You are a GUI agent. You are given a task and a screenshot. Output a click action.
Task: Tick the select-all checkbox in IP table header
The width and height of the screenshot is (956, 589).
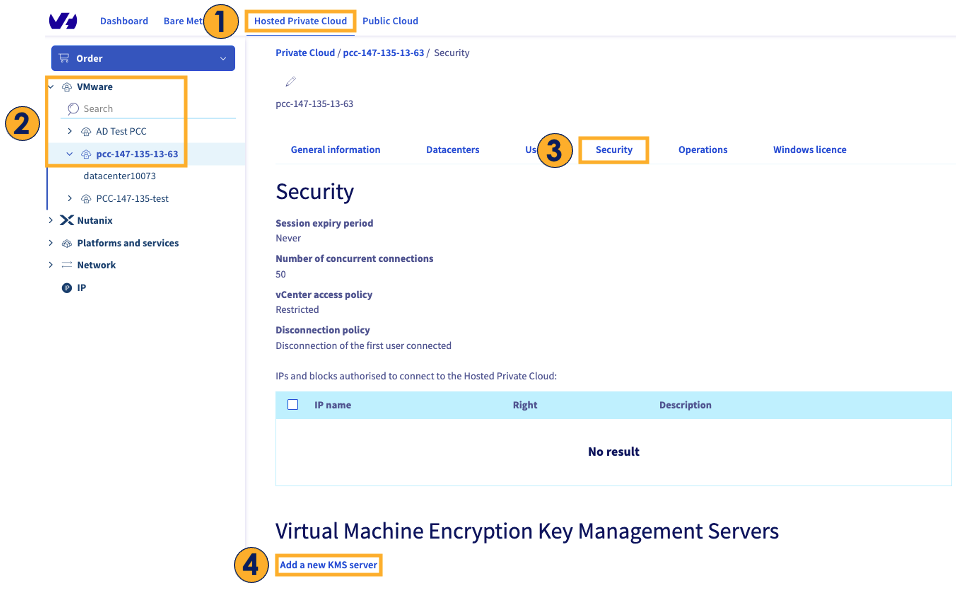coord(293,405)
